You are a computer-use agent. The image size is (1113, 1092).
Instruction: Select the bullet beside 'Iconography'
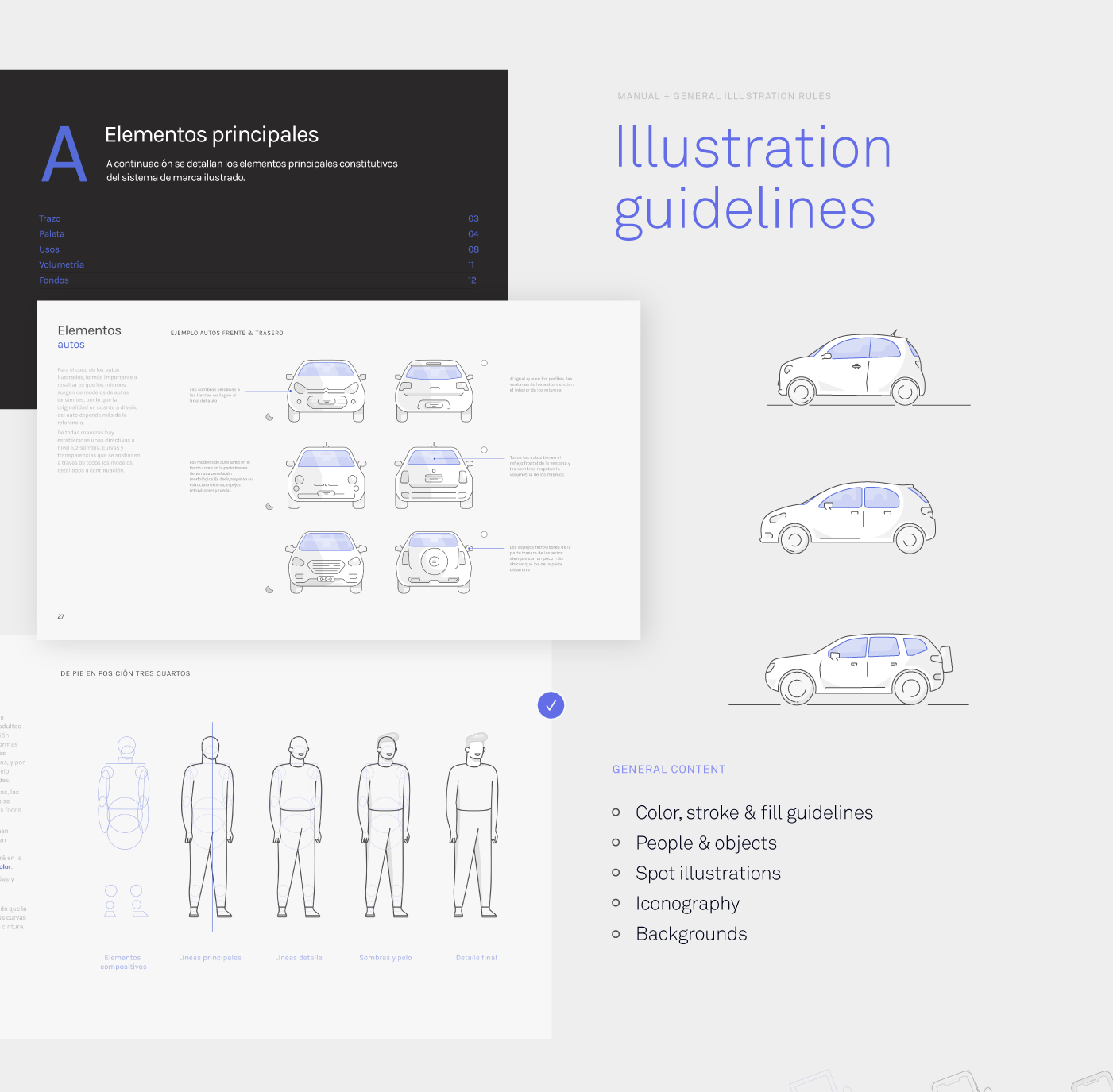616,903
